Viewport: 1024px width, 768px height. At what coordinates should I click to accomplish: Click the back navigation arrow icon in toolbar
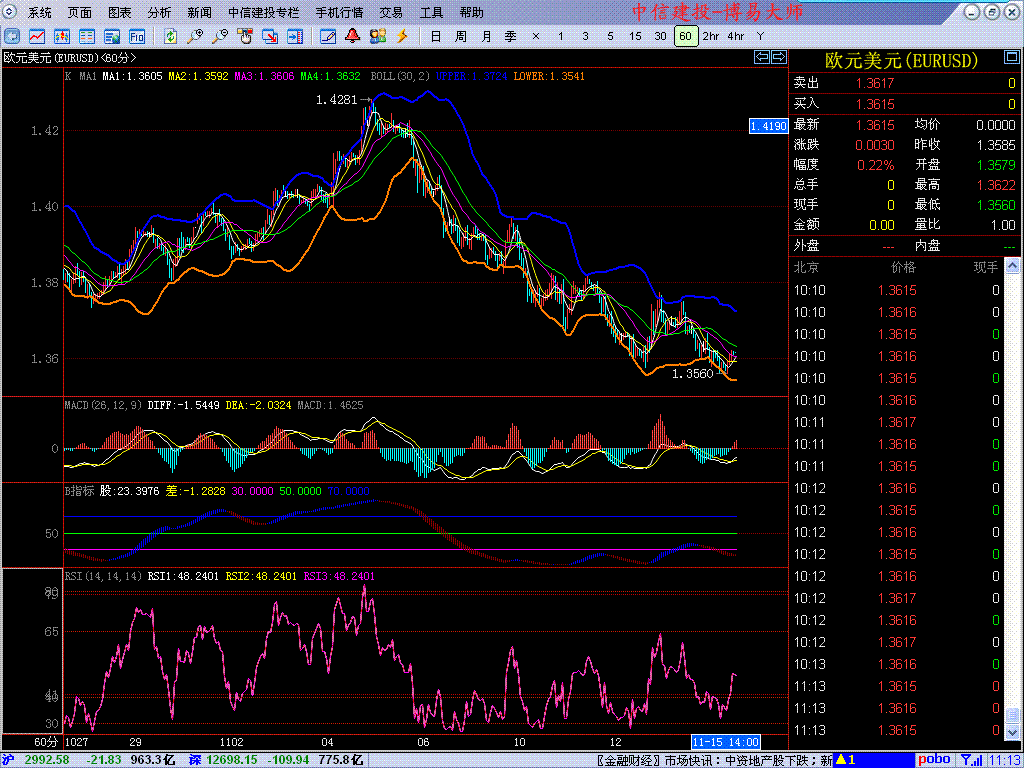coord(11,36)
